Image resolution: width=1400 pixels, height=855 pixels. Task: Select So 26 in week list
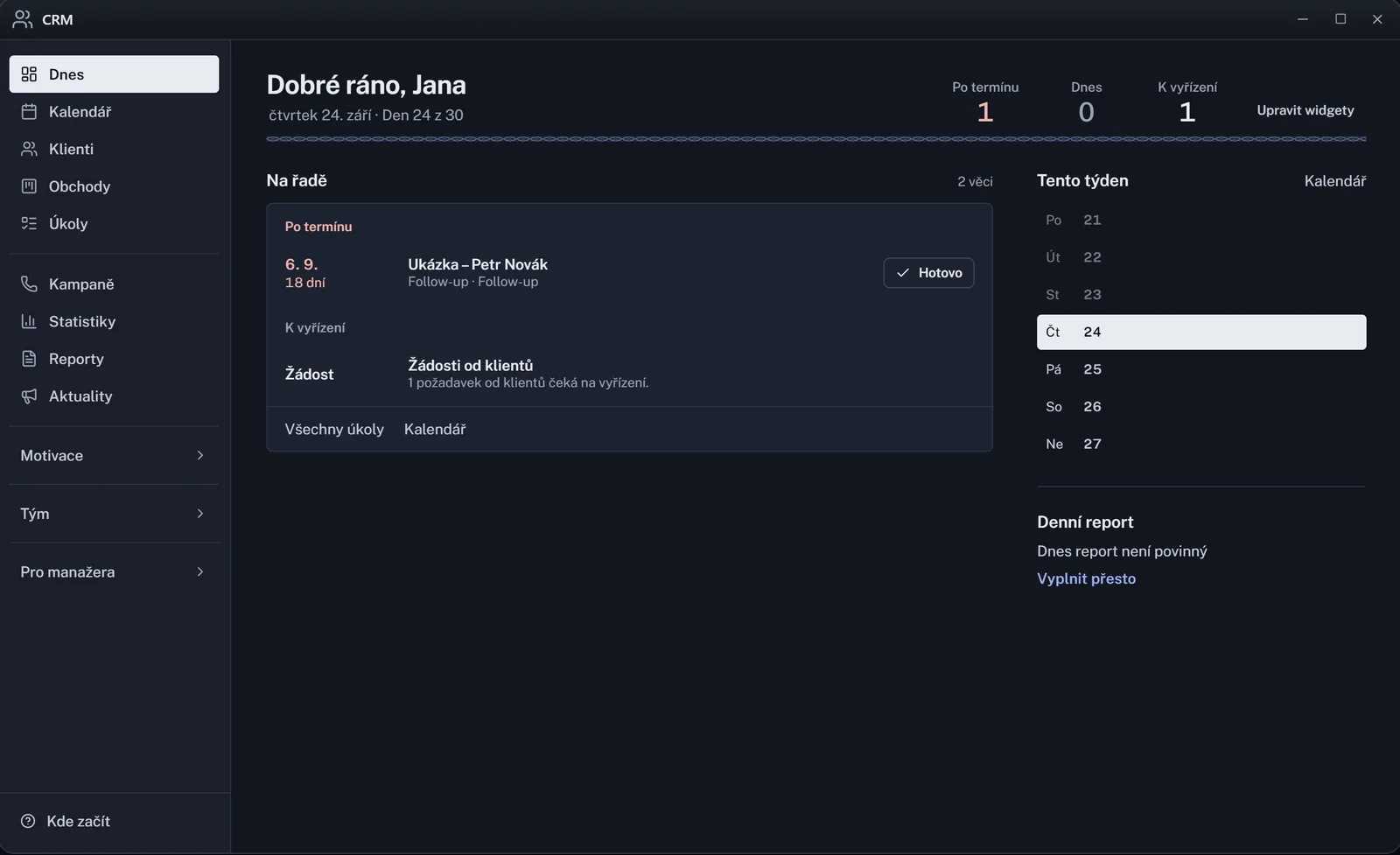[x=1201, y=407]
